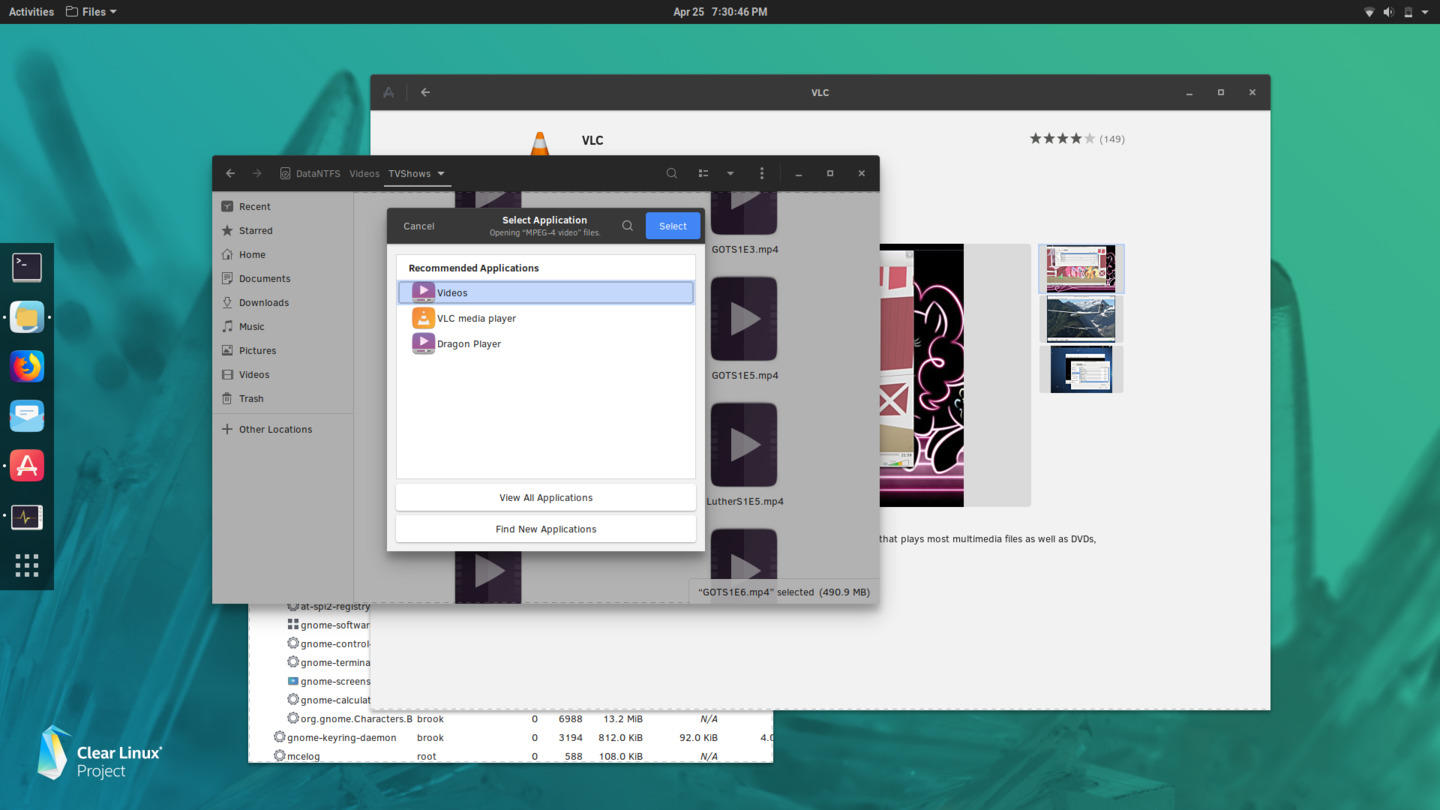This screenshot has height=810, width=1440.
Task: Select the first VLC screenshot thumbnail
Action: point(1081,269)
